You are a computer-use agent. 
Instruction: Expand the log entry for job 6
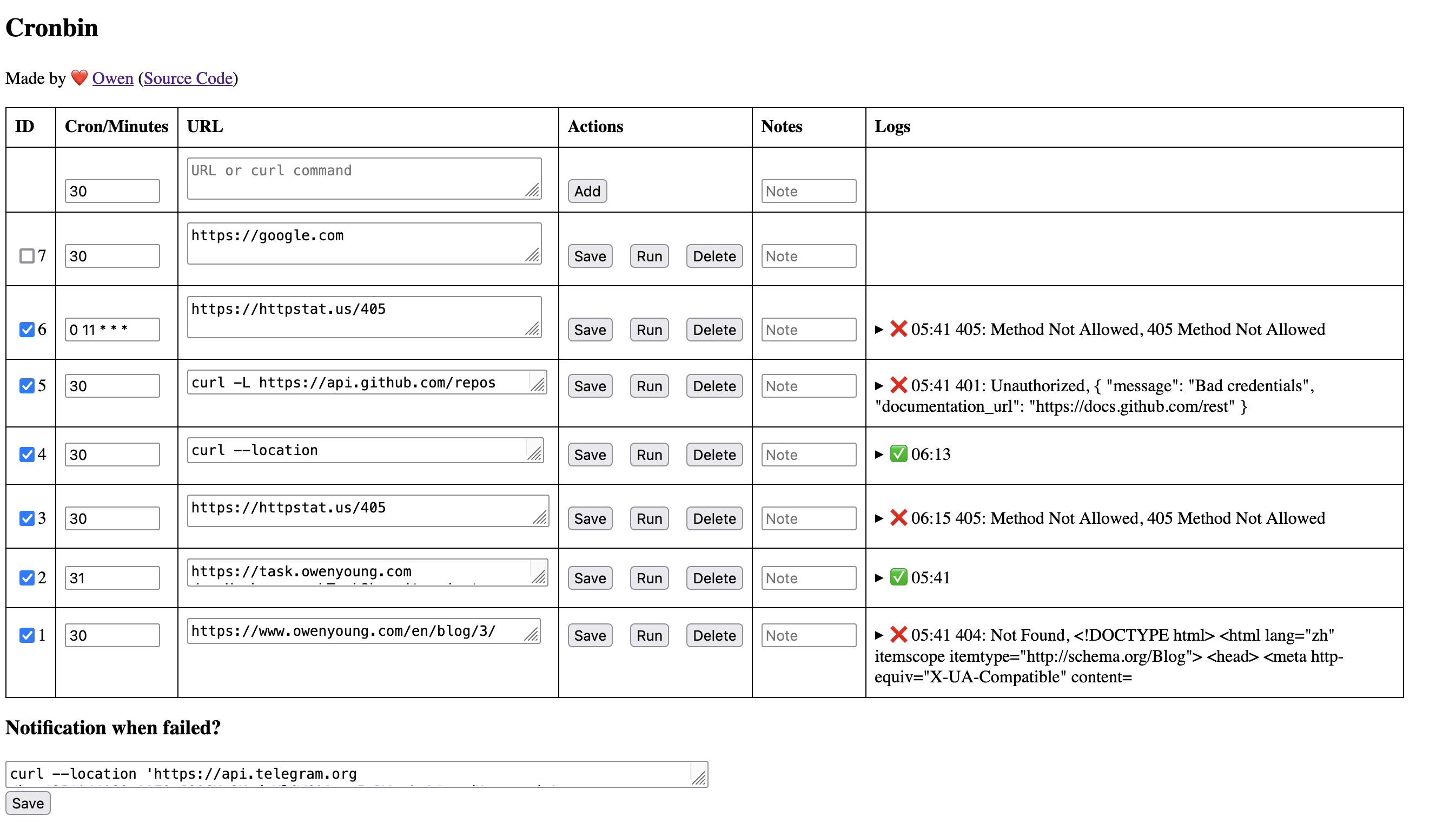click(879, 329)
